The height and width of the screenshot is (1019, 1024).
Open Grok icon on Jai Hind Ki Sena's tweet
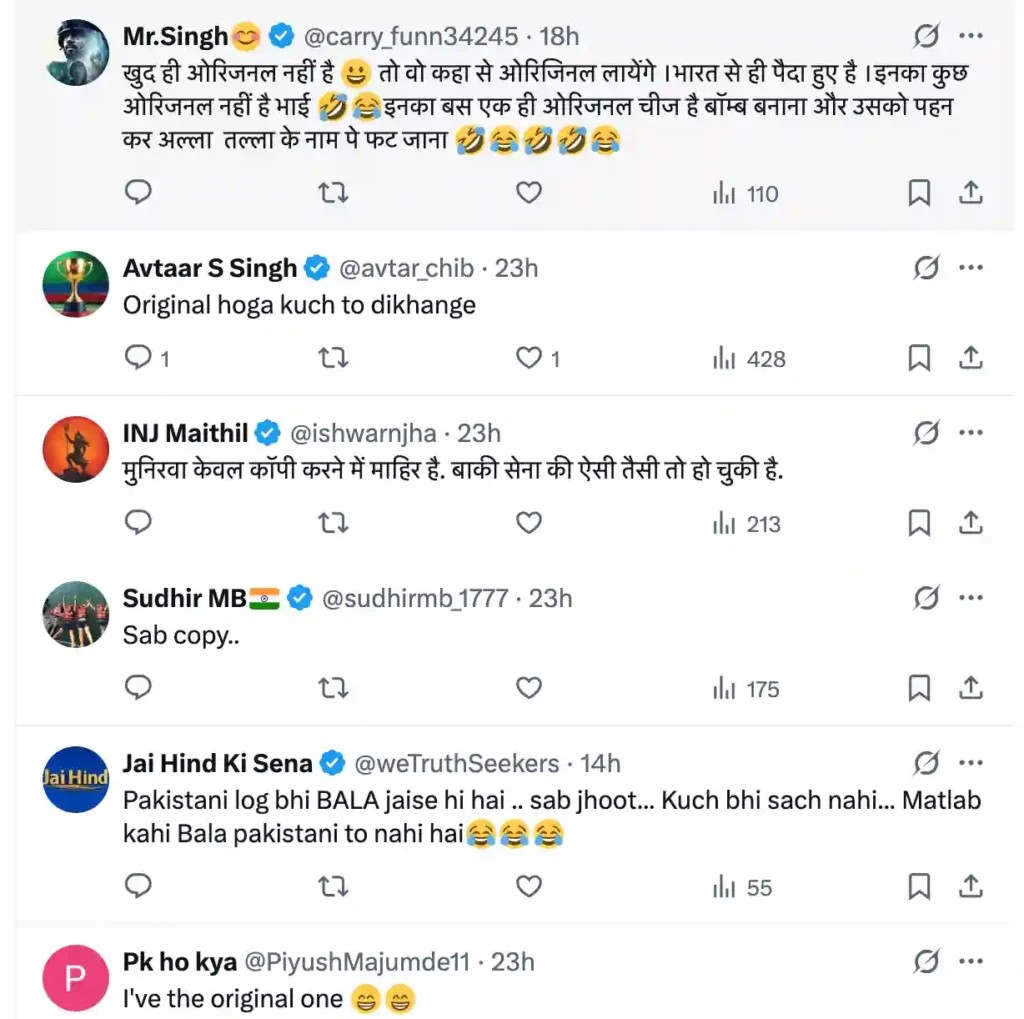point(927,764)
